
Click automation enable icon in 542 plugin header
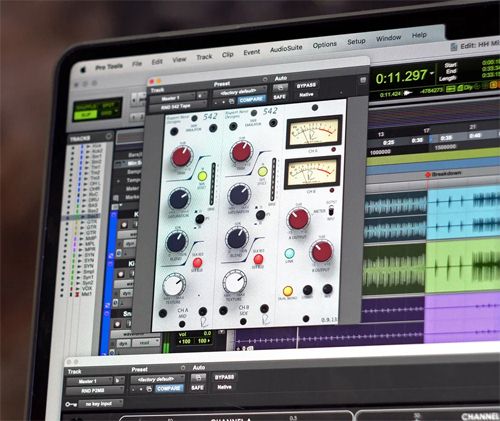tap(280, 87)
